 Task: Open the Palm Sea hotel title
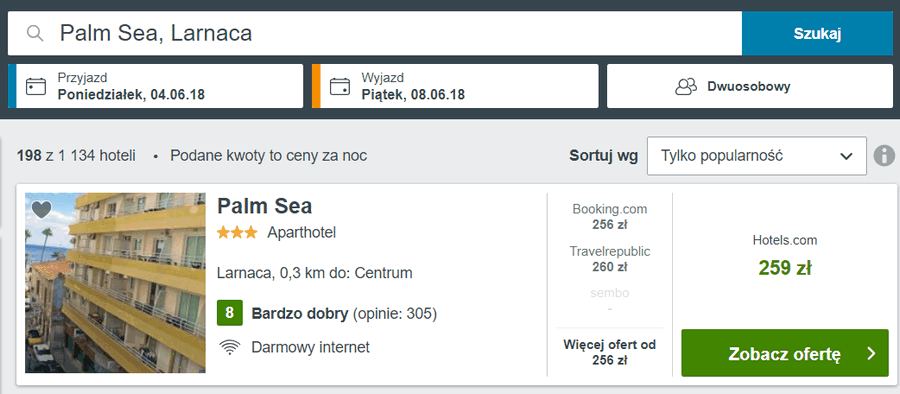pyautogui.click(x=265, y=206)
